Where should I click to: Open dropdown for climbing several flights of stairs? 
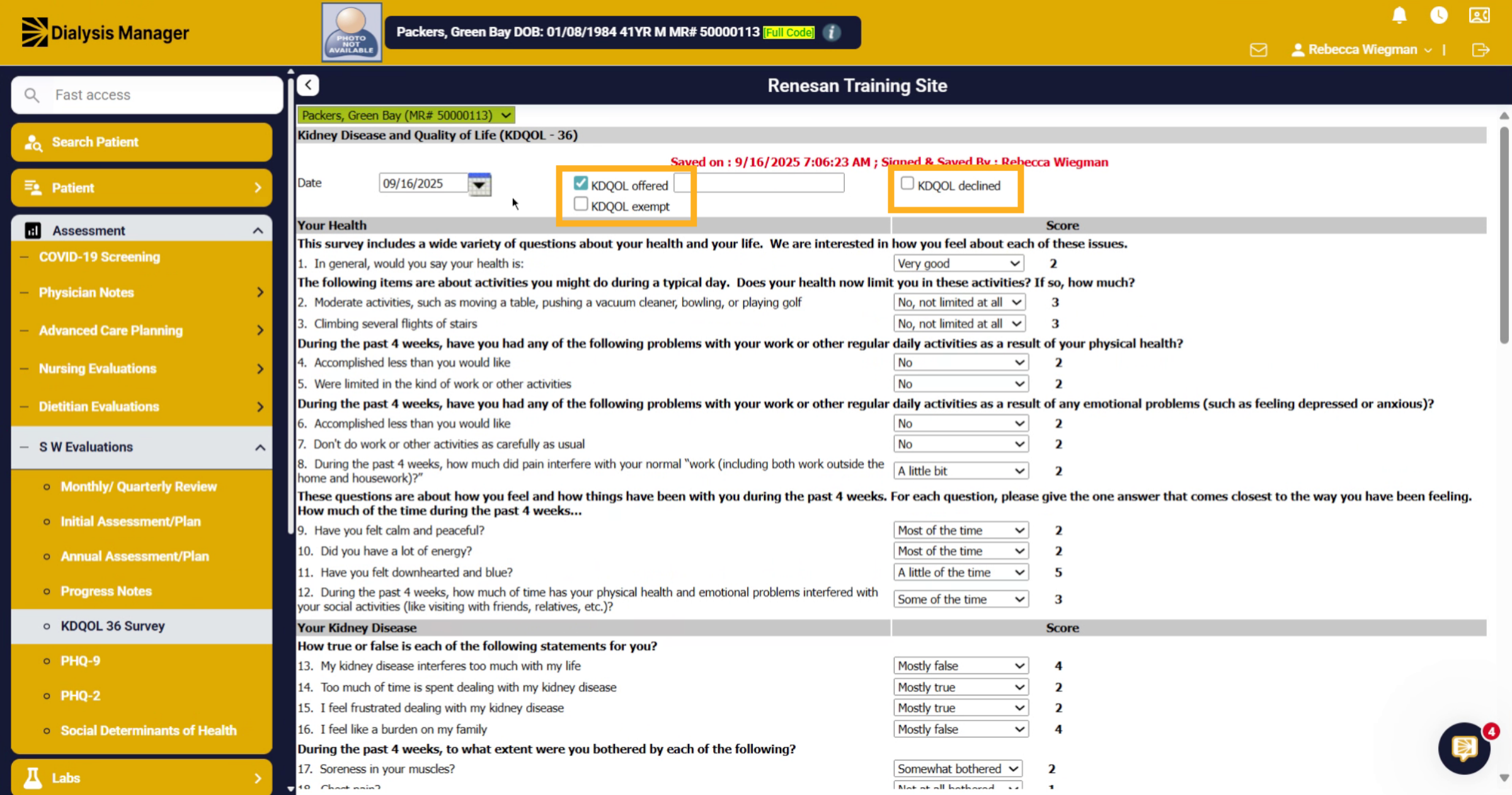tap(959, 323)
